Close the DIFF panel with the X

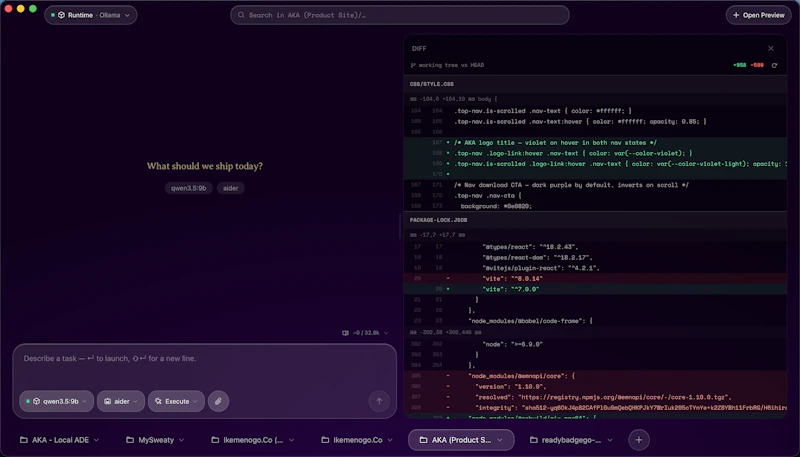pyautogui.click(x=770, y=48)
